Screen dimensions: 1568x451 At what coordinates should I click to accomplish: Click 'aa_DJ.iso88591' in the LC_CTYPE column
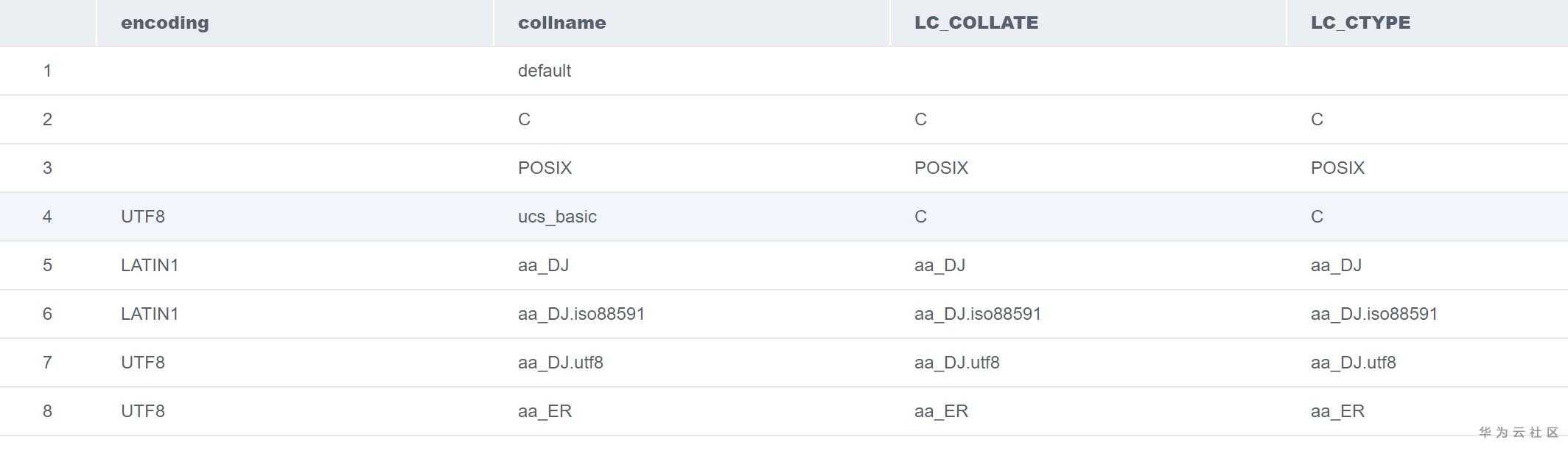click(1373, 314)
